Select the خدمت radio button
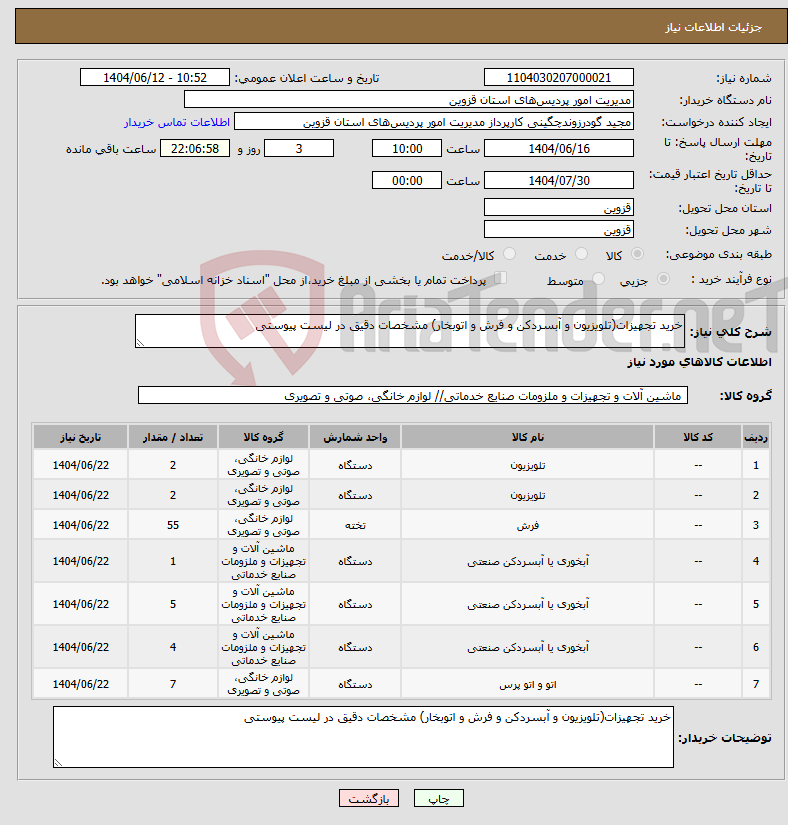 tap(581, 254)
